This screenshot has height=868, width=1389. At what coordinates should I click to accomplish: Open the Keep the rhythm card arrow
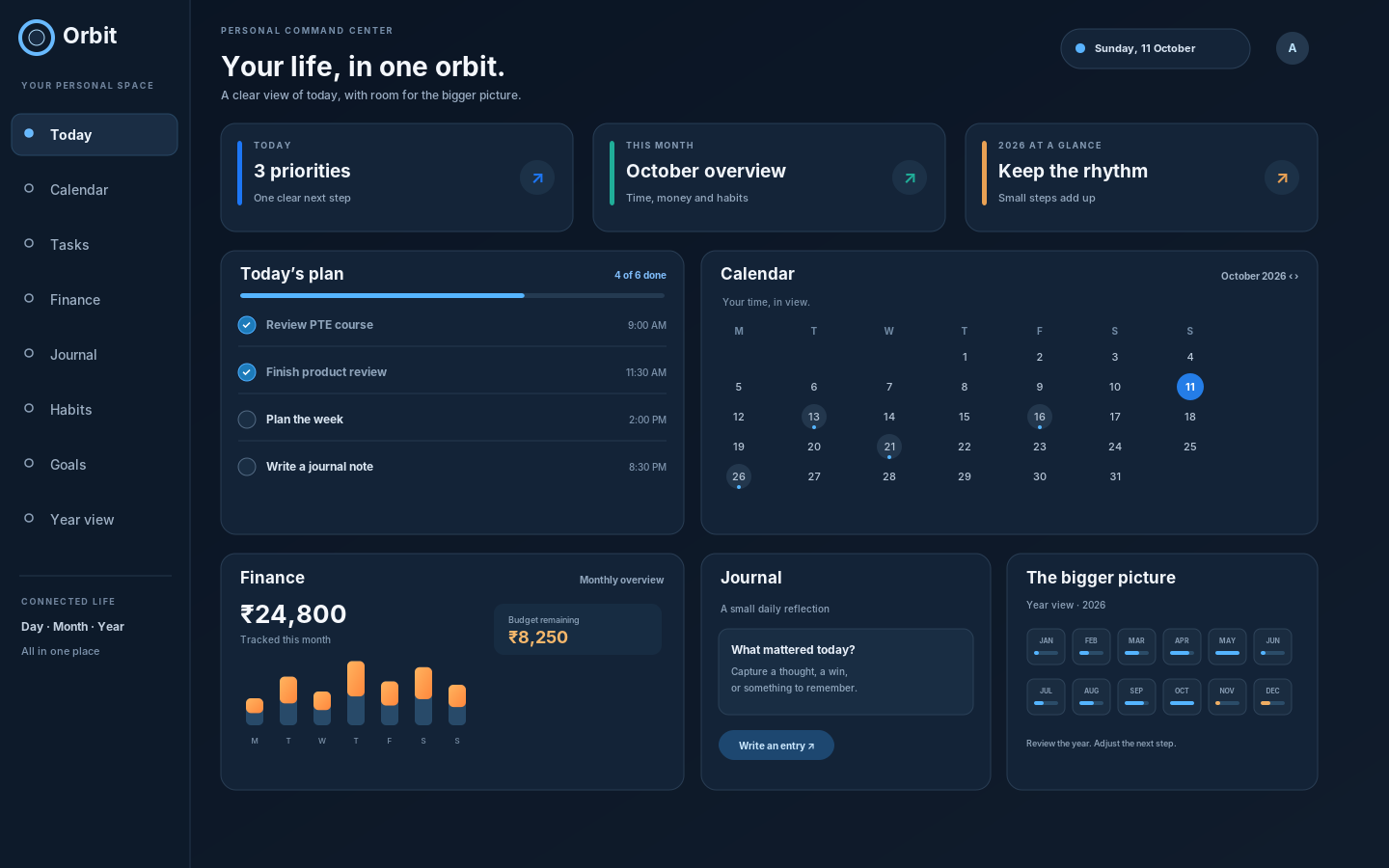pos(1282,177)
